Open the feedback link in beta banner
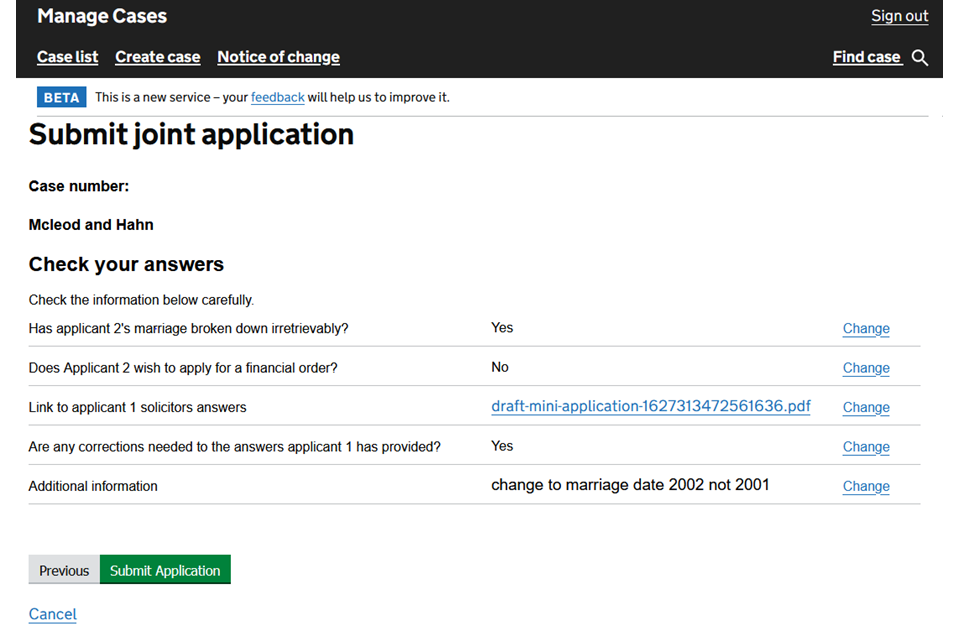 point(277,98)
